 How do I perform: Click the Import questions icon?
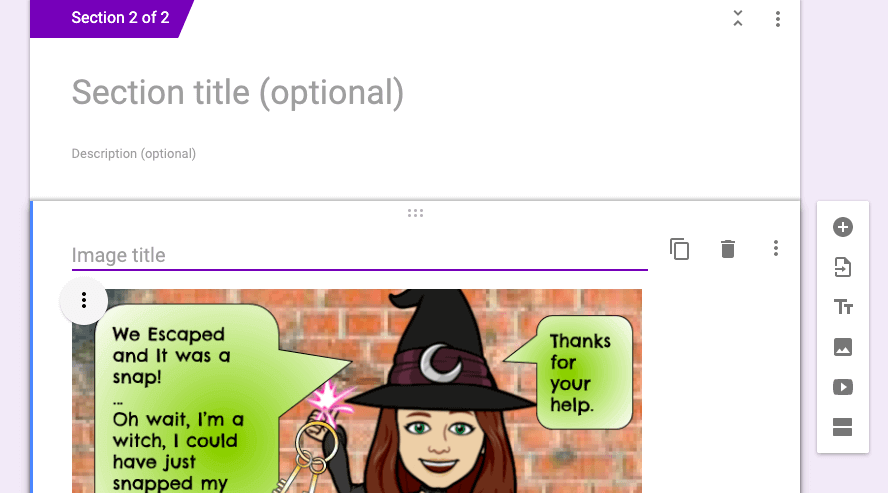pos(843,267)
